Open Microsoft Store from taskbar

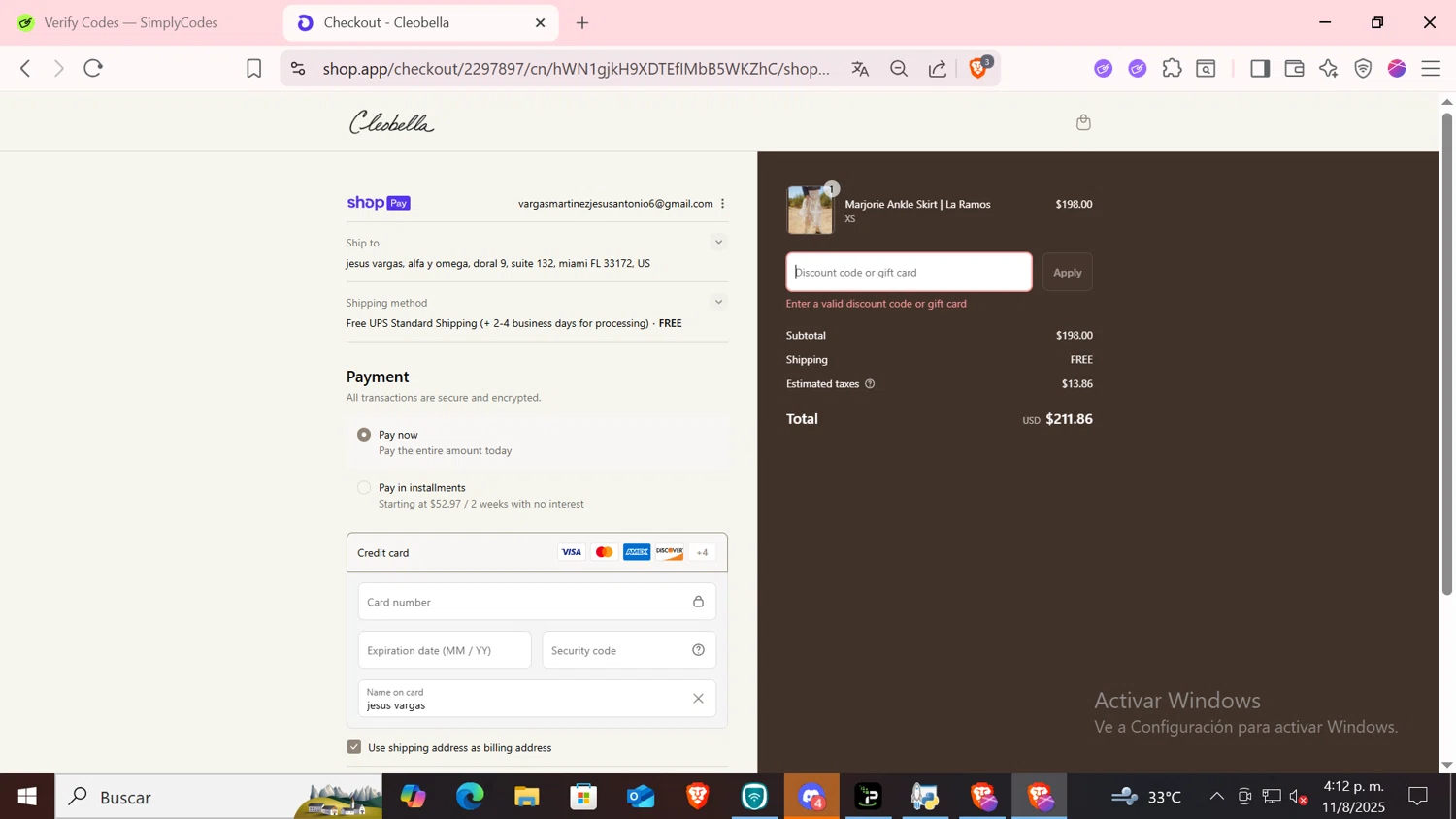(x=583, y=797)
